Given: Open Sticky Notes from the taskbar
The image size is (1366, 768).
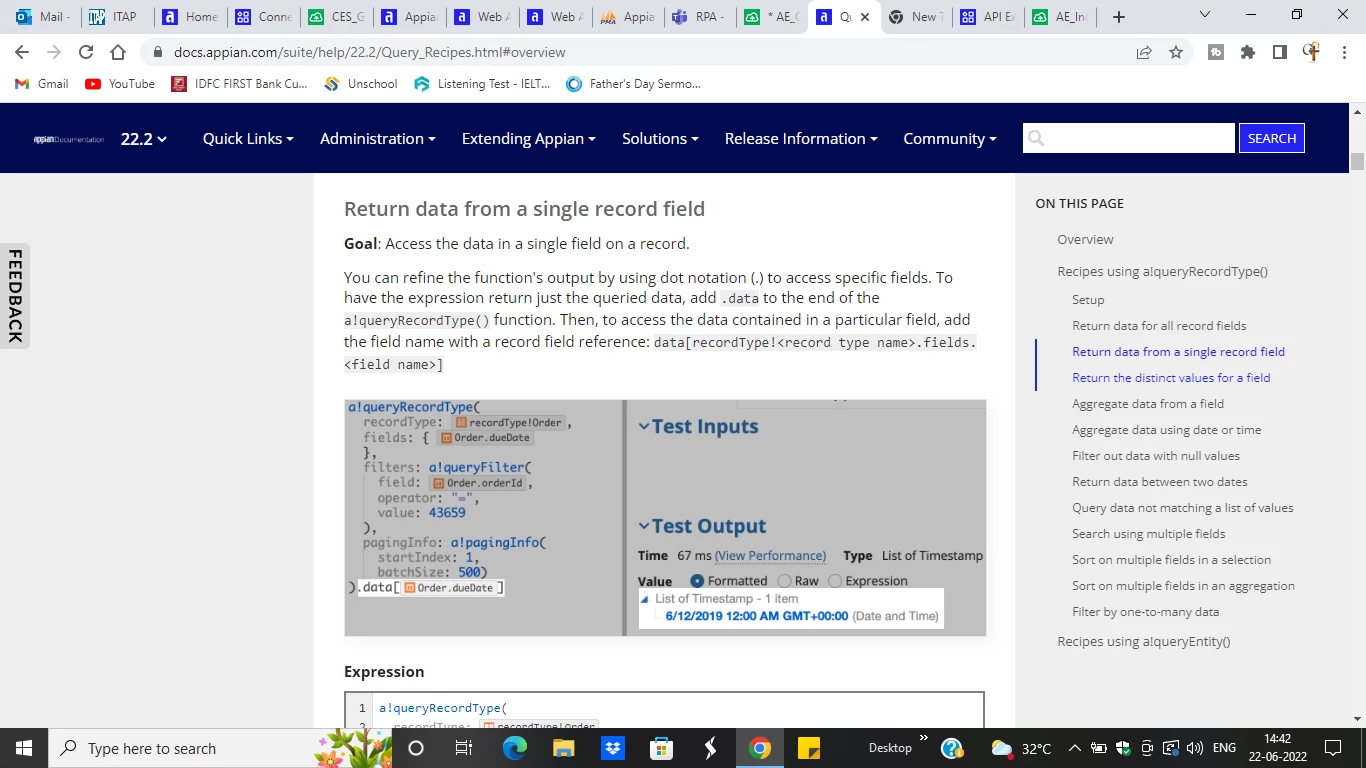Looking at the screenshot, I should 809,748.
